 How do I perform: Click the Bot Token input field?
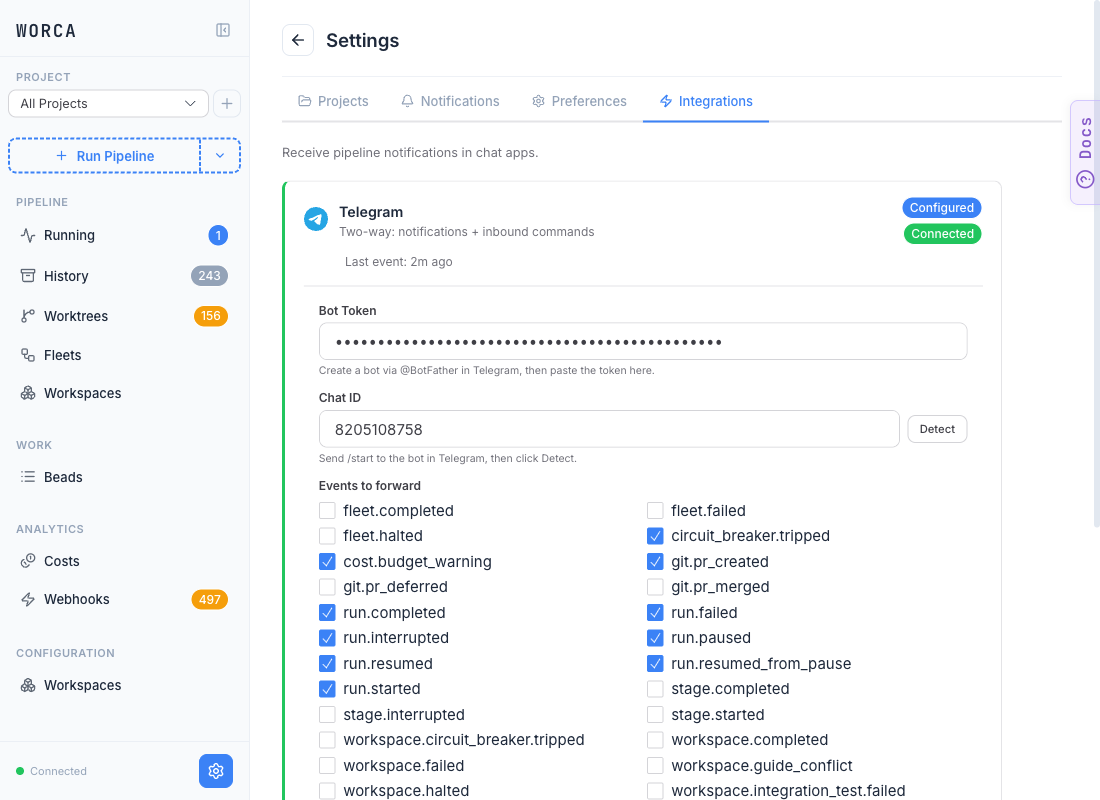(643, 342)
